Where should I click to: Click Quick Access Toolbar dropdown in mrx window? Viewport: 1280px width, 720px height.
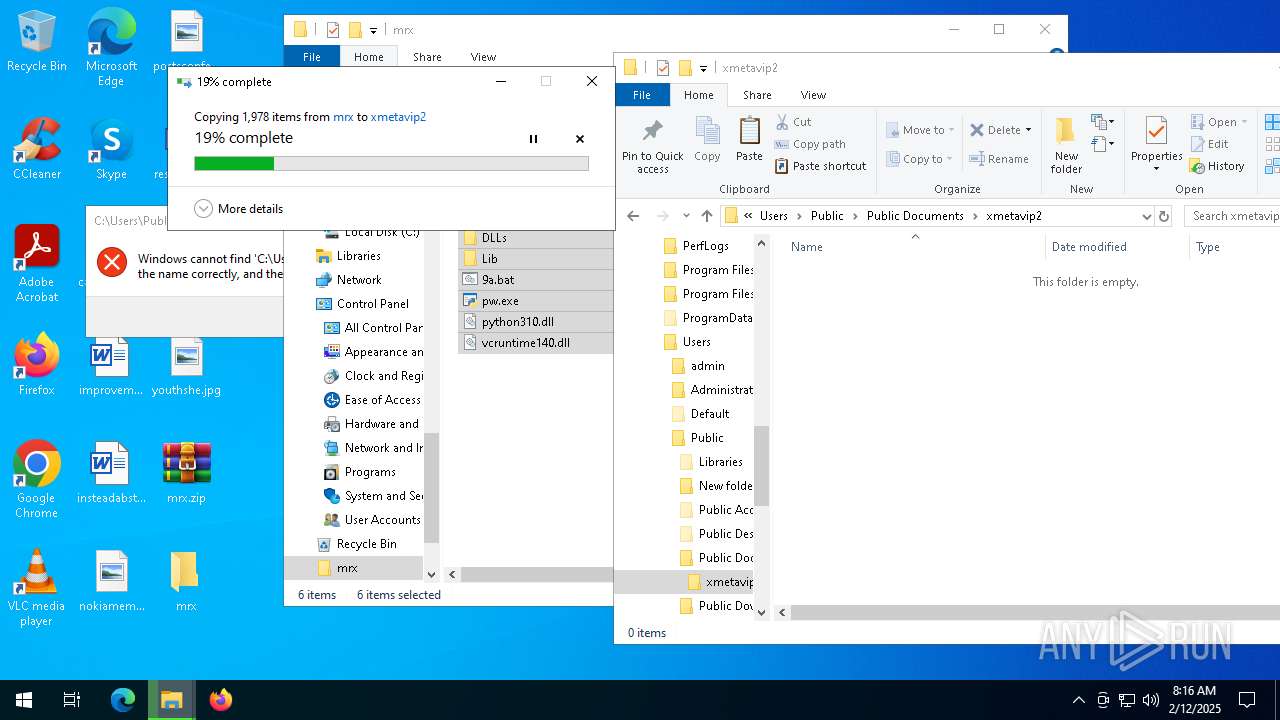point(373,30)
